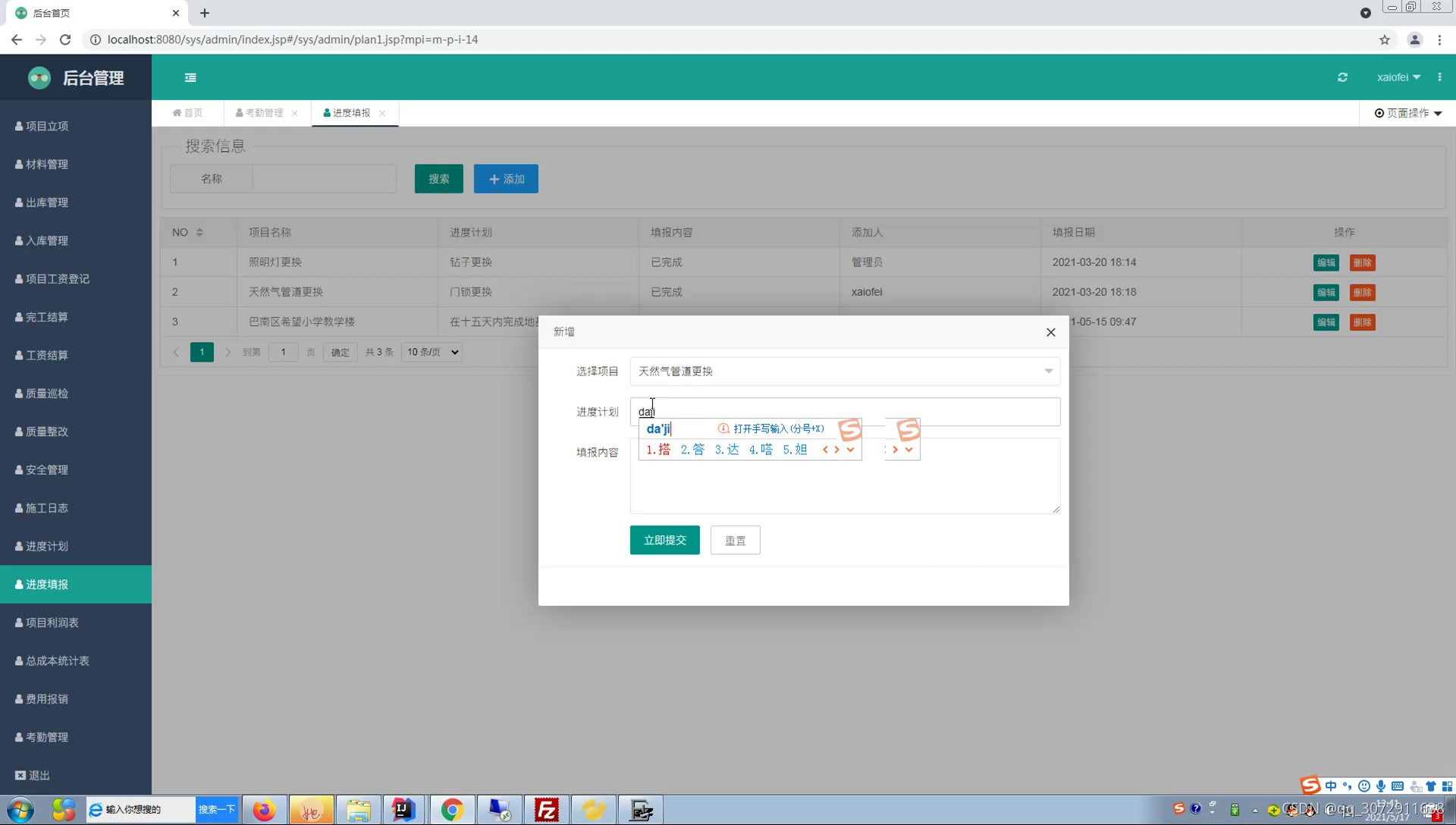This screenshot has width=1456, height=825.
Task: Sort table by NO column arrows
Action: click(x=199, y=232)
